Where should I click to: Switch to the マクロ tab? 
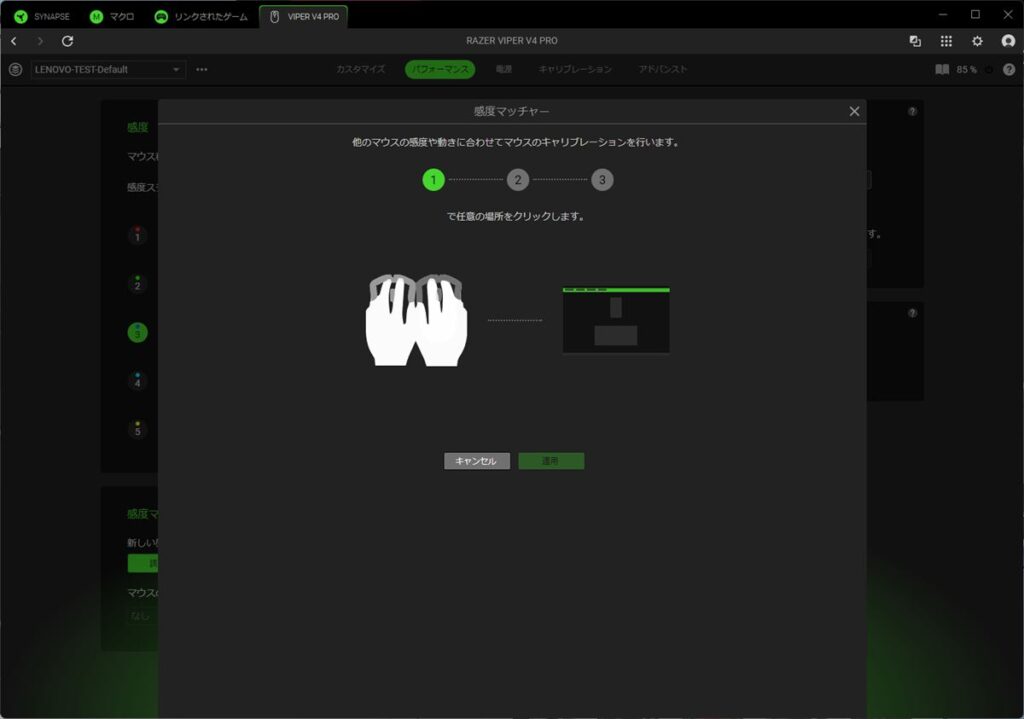111,17
